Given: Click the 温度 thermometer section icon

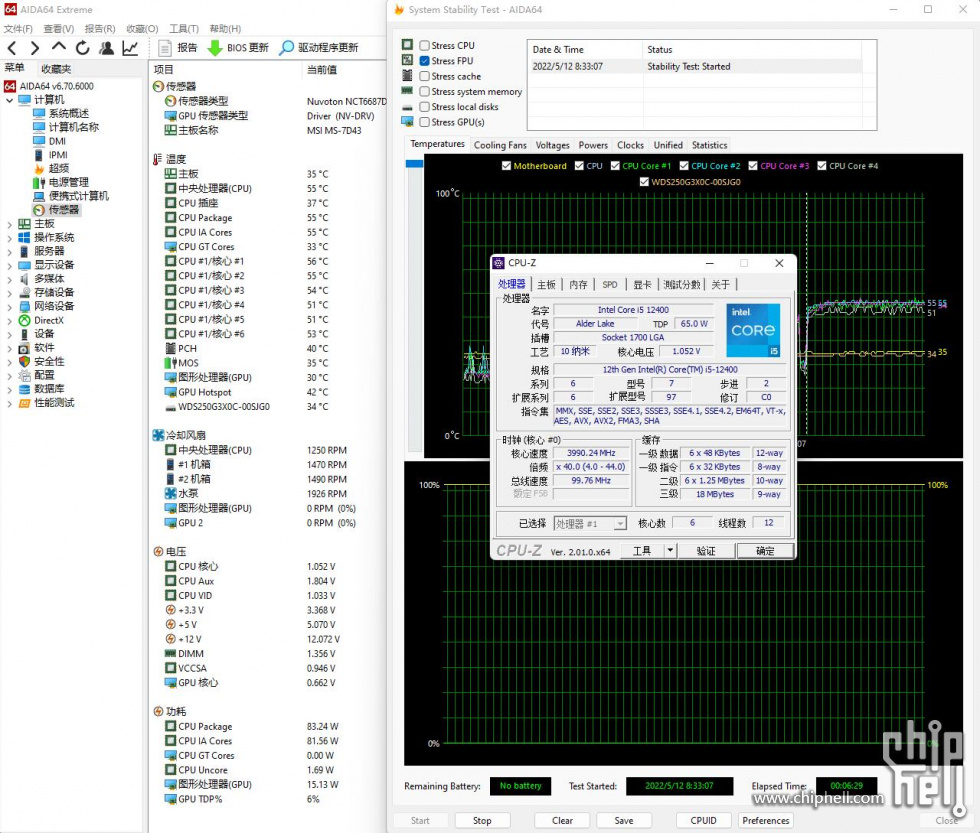Looking at the screenshot, I should [x=158, y=159].
